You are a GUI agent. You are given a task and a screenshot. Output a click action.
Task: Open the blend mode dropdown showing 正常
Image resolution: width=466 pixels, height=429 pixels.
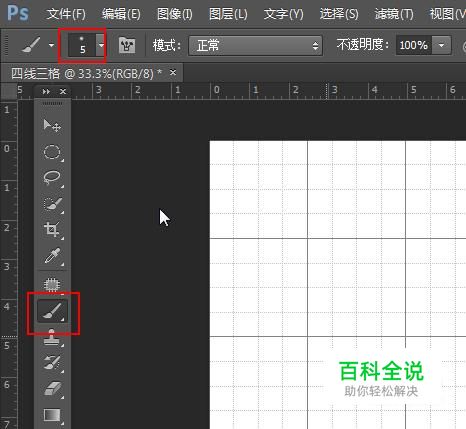click(256, 45)
